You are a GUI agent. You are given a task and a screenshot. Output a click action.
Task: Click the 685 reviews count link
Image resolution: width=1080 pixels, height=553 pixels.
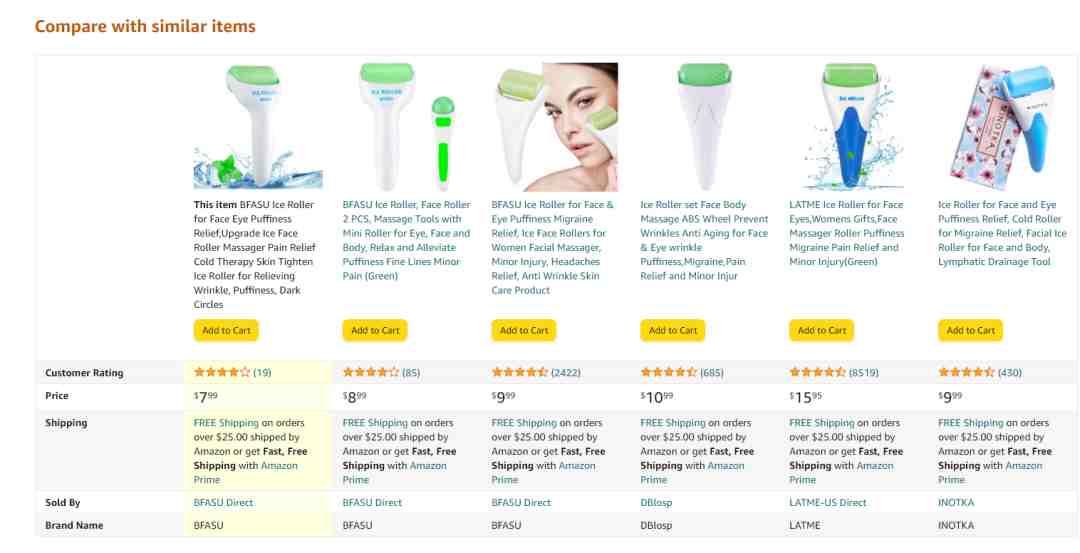coord(712,373)
